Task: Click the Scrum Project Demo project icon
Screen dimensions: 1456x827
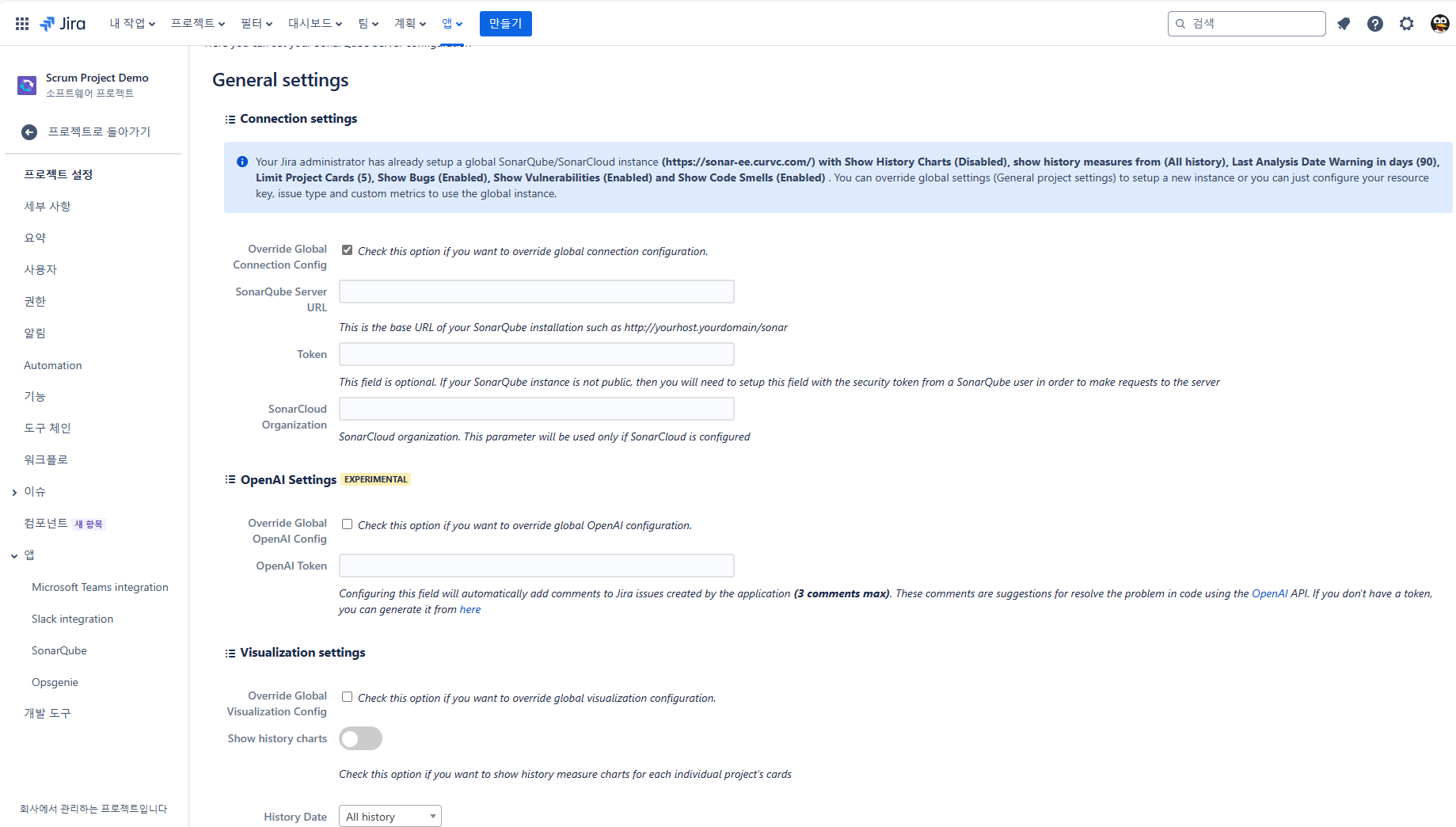Action: coord(27,85)
